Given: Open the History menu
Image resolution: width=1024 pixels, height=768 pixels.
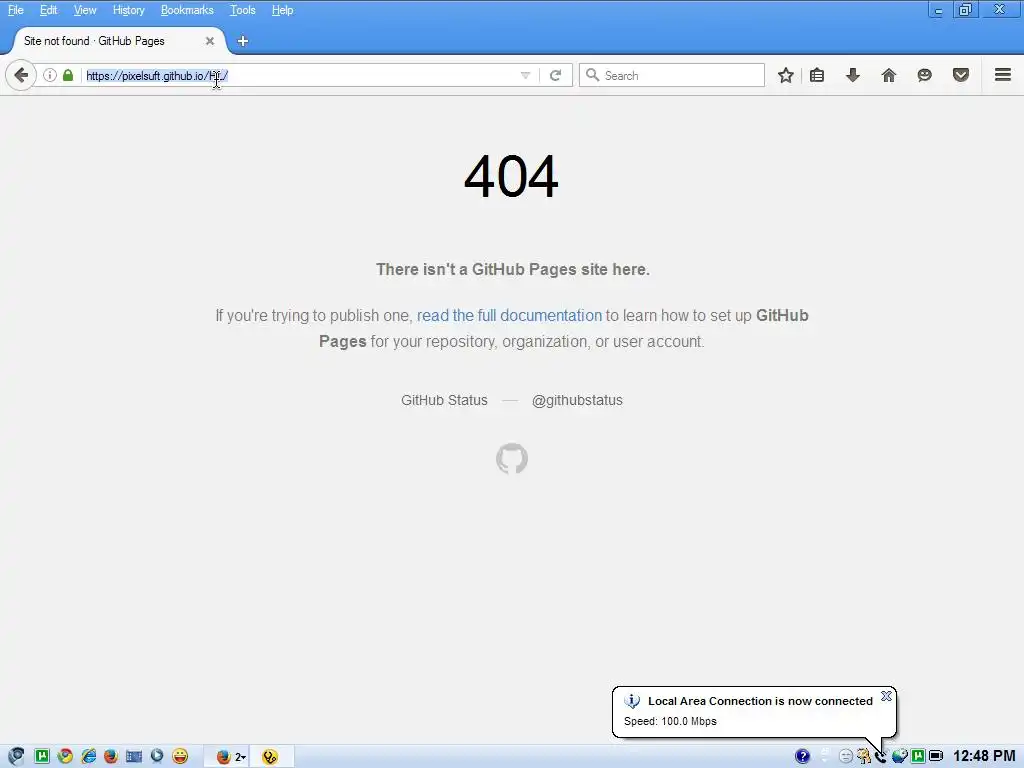Looking at the screenshot, I should click(128, 10).
